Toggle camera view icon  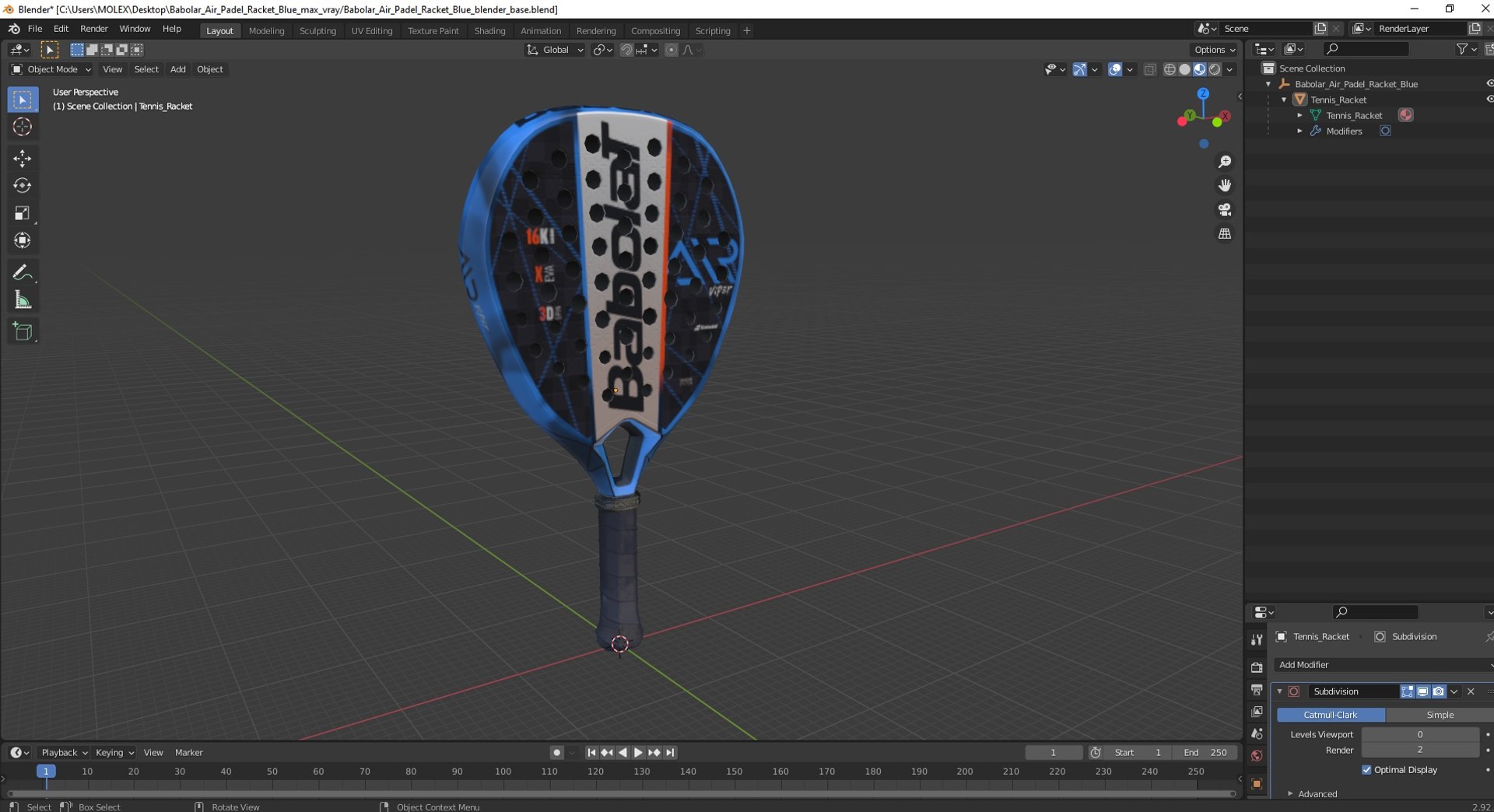click(1225, 210)
